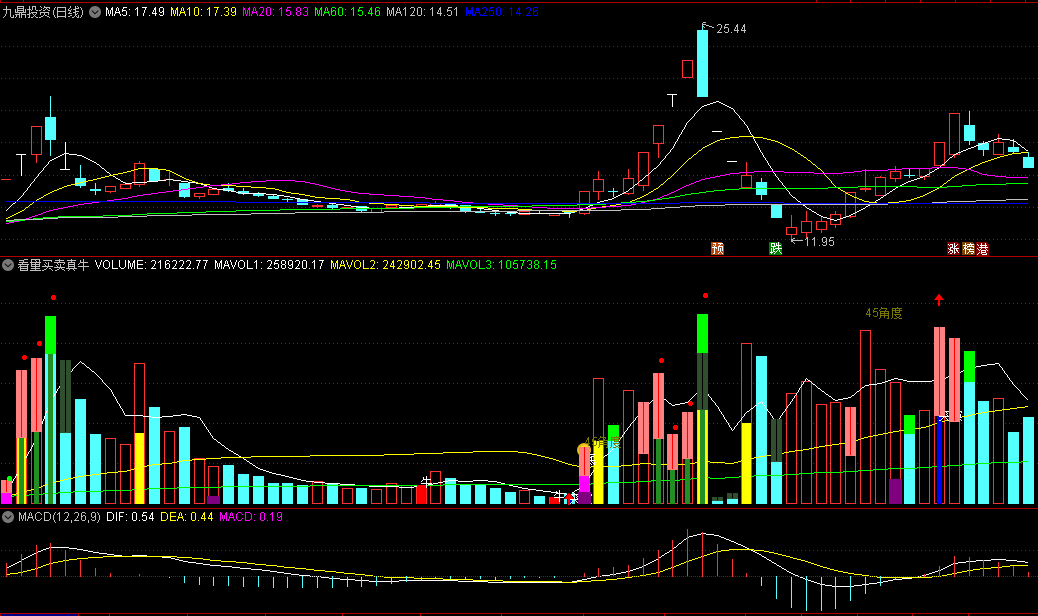
Task: Click the MAVOL2: 242902.45 label
Action: pos(385,265)
